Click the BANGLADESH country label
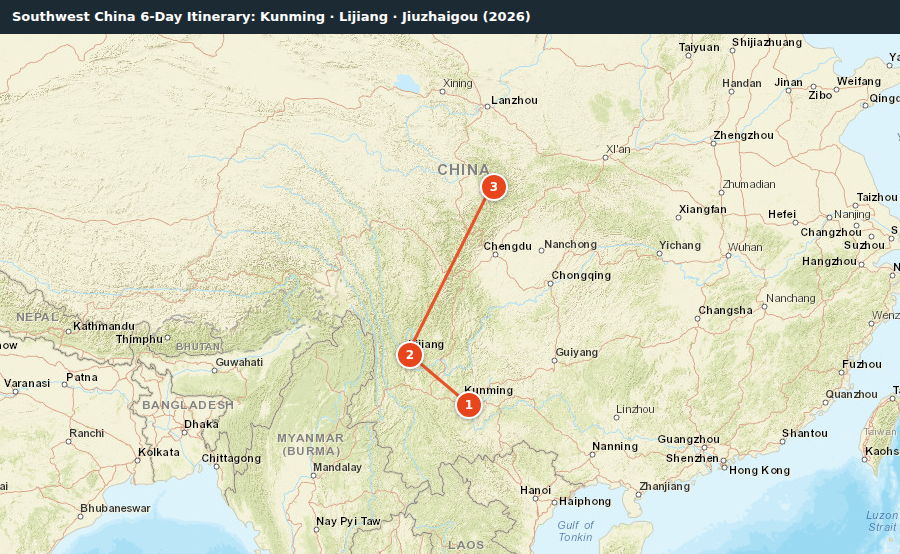 point(188,405)
